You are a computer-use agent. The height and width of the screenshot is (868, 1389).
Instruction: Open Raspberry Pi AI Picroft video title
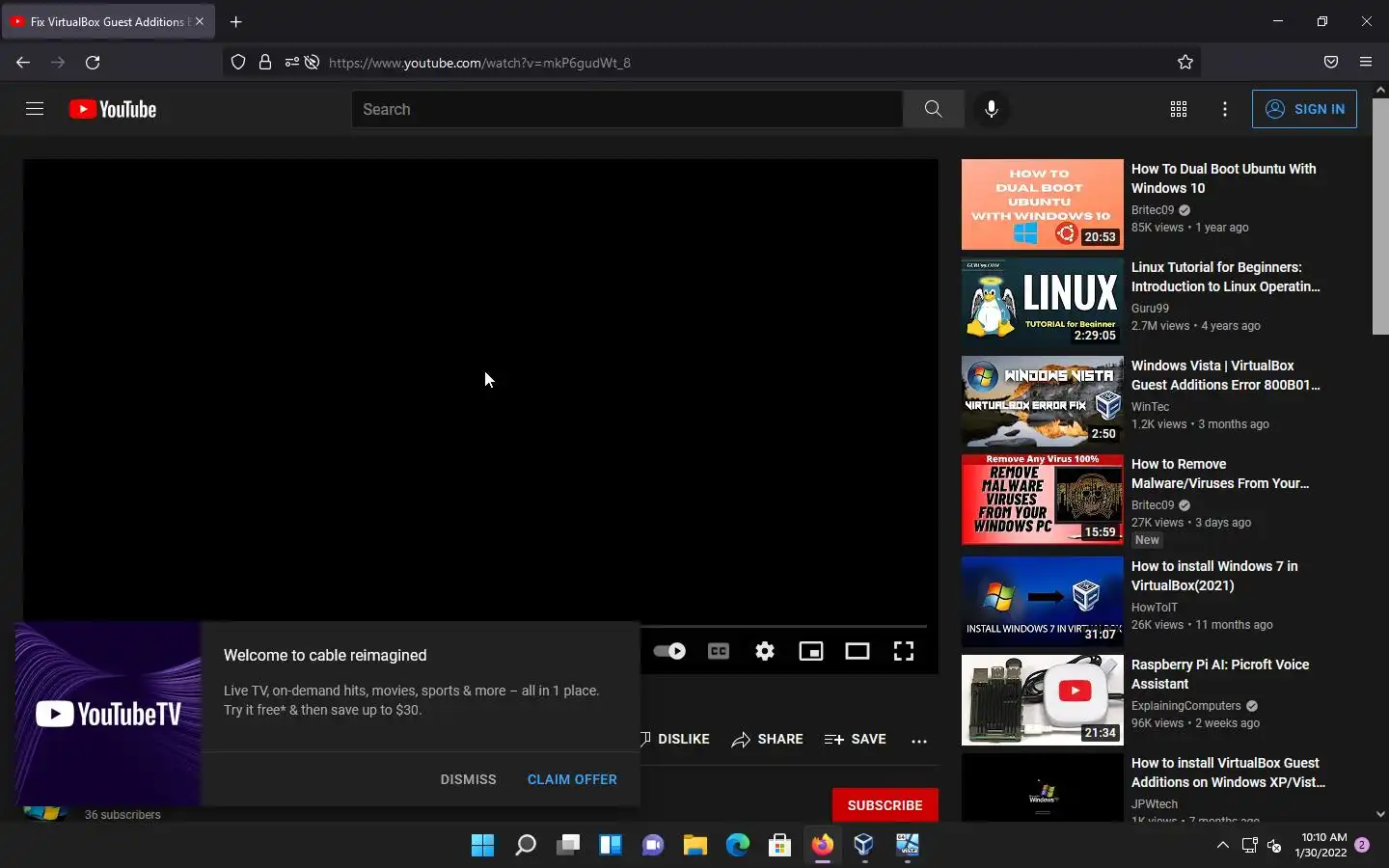(x=1220, y=674)
